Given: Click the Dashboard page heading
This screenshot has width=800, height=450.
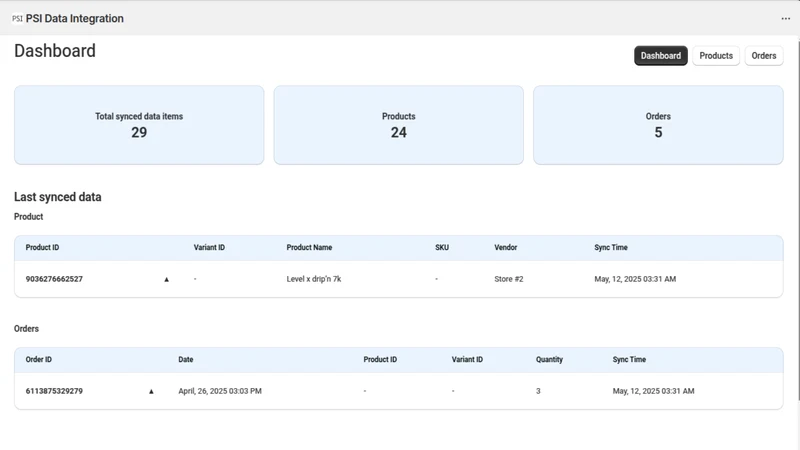Looking at the screenshot, I should click(x=55, y=51).
